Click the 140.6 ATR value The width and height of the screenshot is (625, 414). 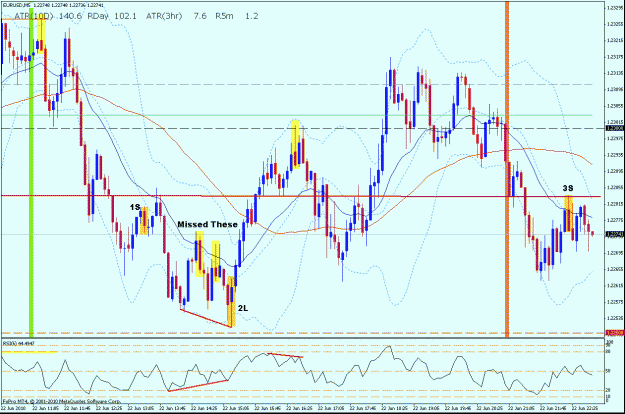tap(70, 16)
